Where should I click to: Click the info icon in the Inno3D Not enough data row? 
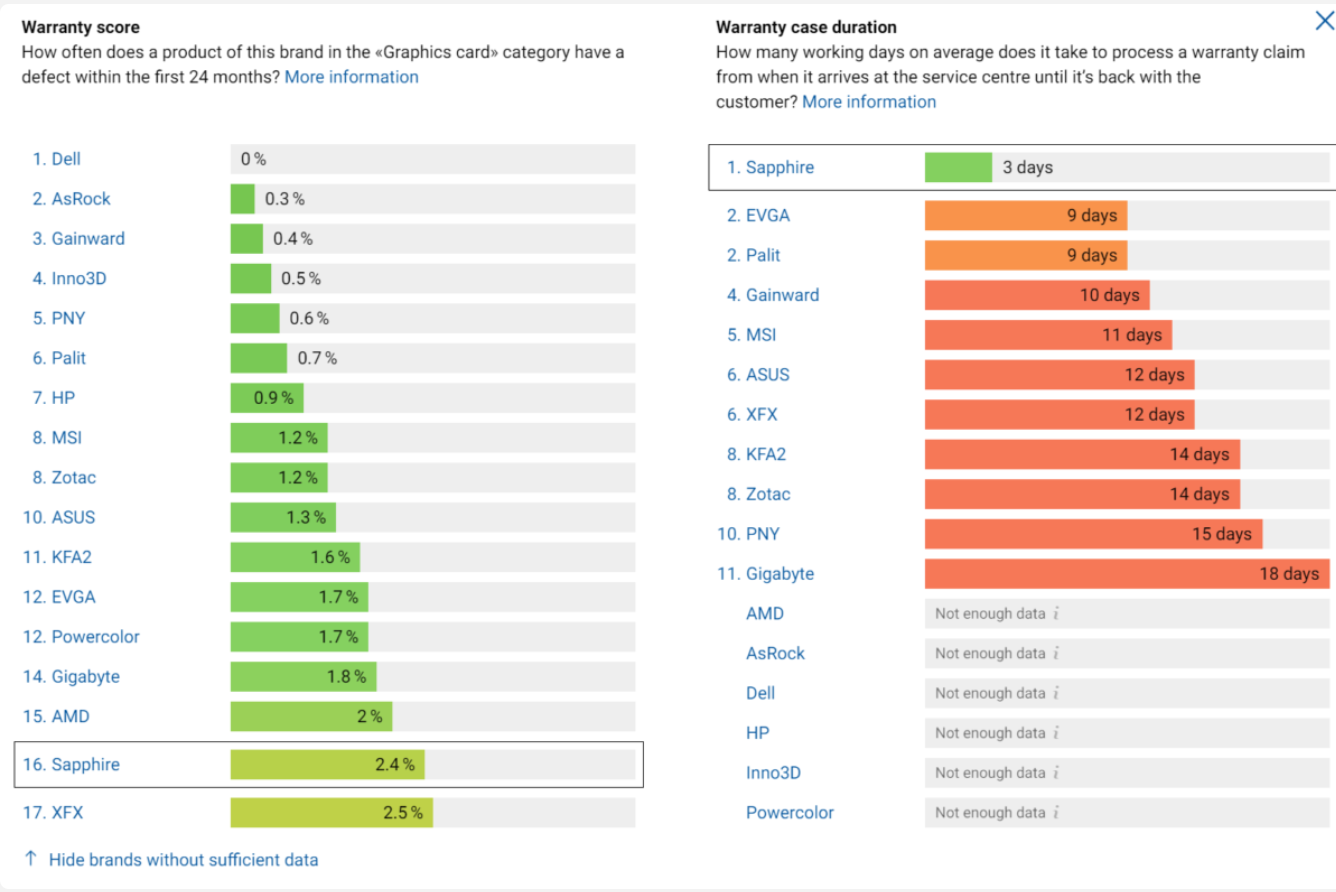pyautogui.click(x=1056, y=773)
